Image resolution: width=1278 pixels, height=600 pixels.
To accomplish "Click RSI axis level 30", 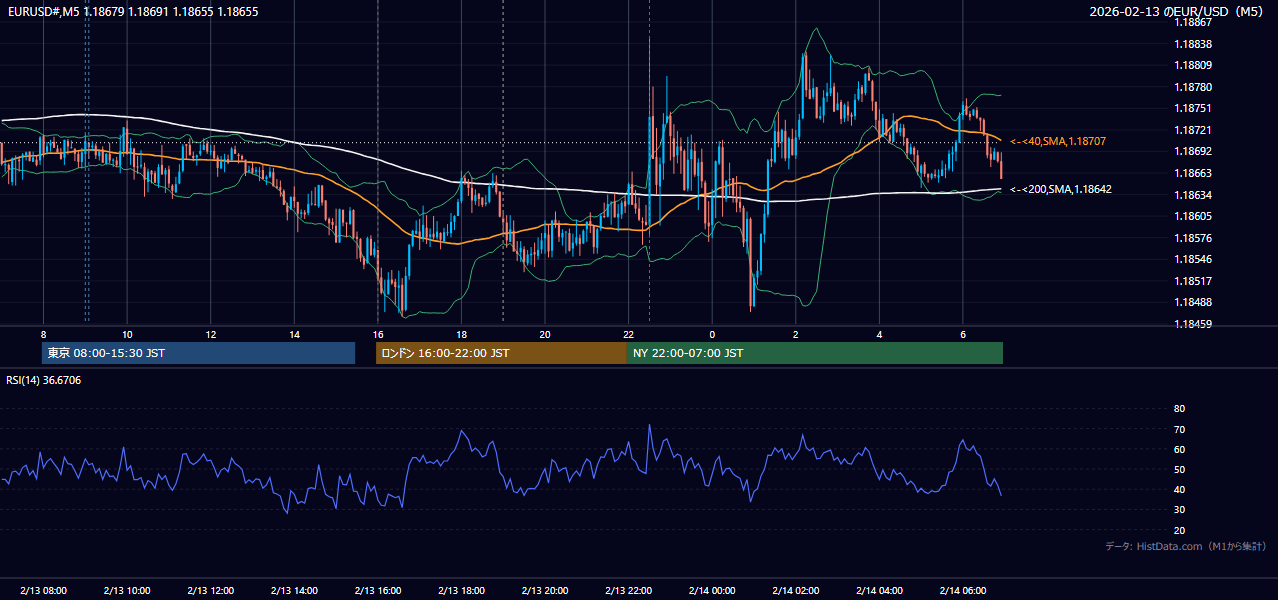I will click(x=1179, y=510).
